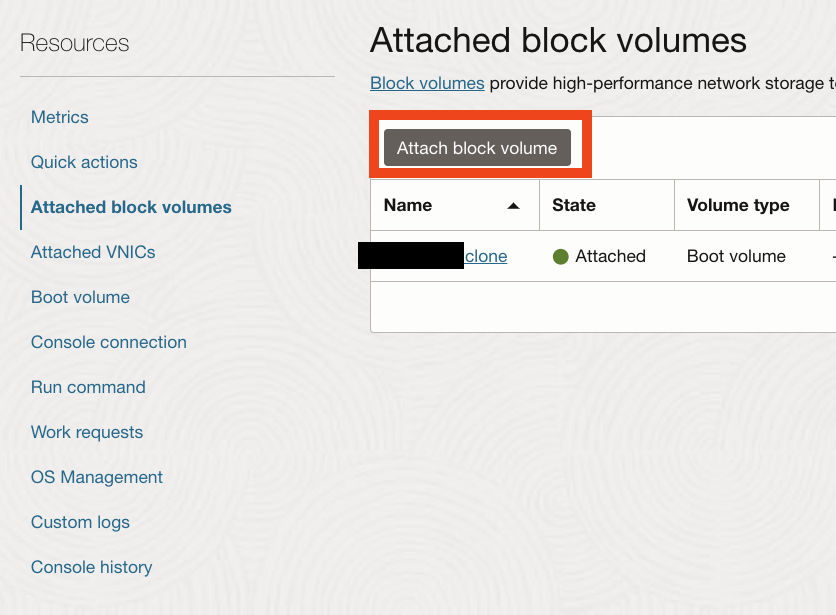
Task: Open the Metrics resource section
Action: pos(60,117)
